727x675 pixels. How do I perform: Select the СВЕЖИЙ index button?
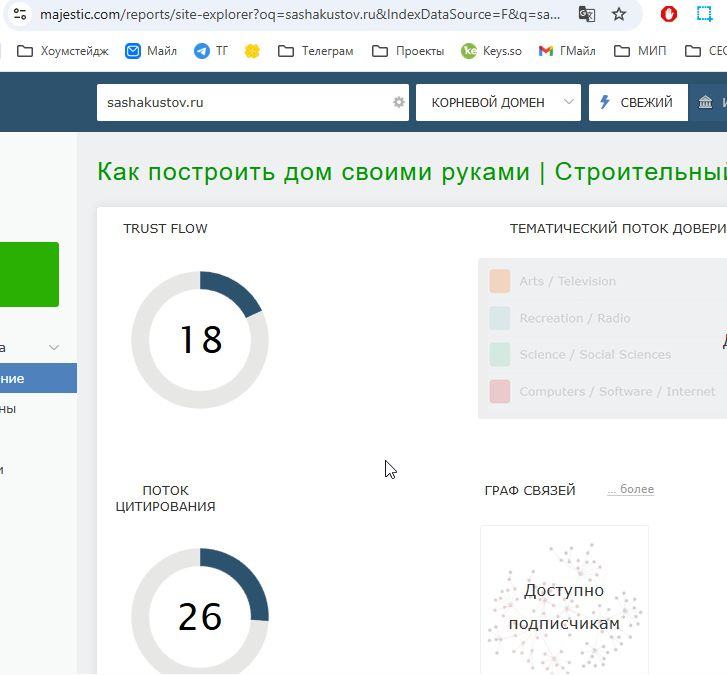coord(638,102)
